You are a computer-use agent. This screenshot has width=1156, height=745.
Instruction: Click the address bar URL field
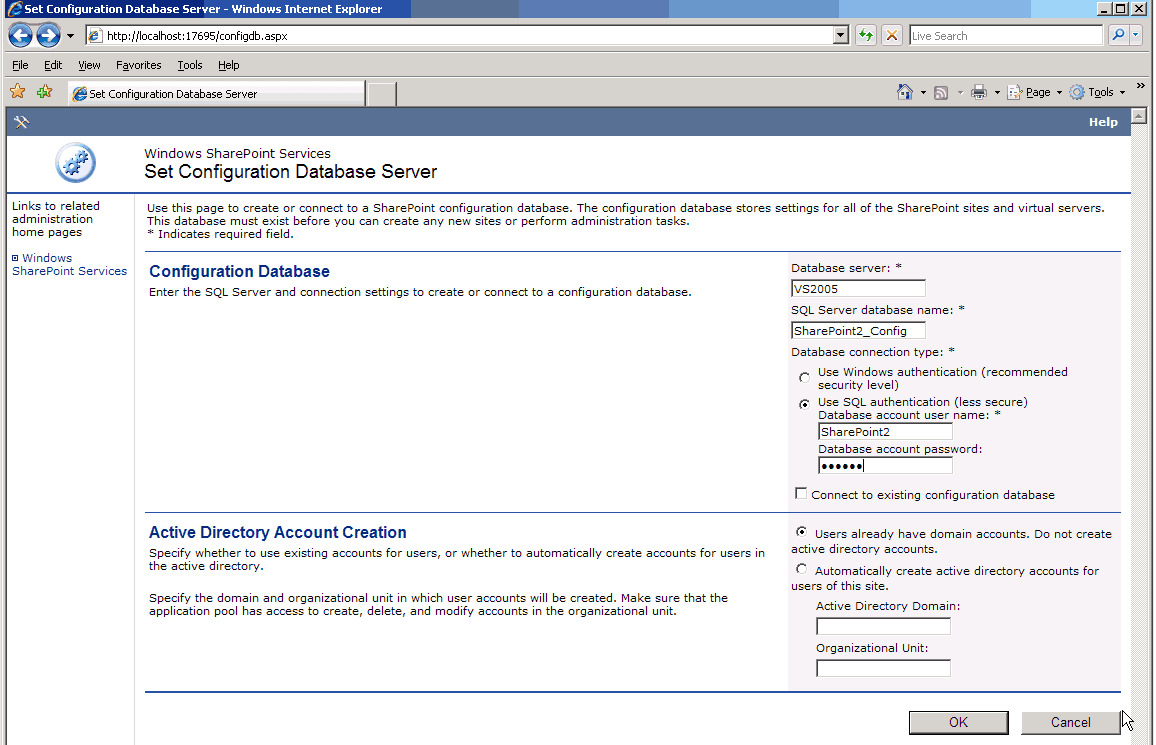[x=467, y=35]
